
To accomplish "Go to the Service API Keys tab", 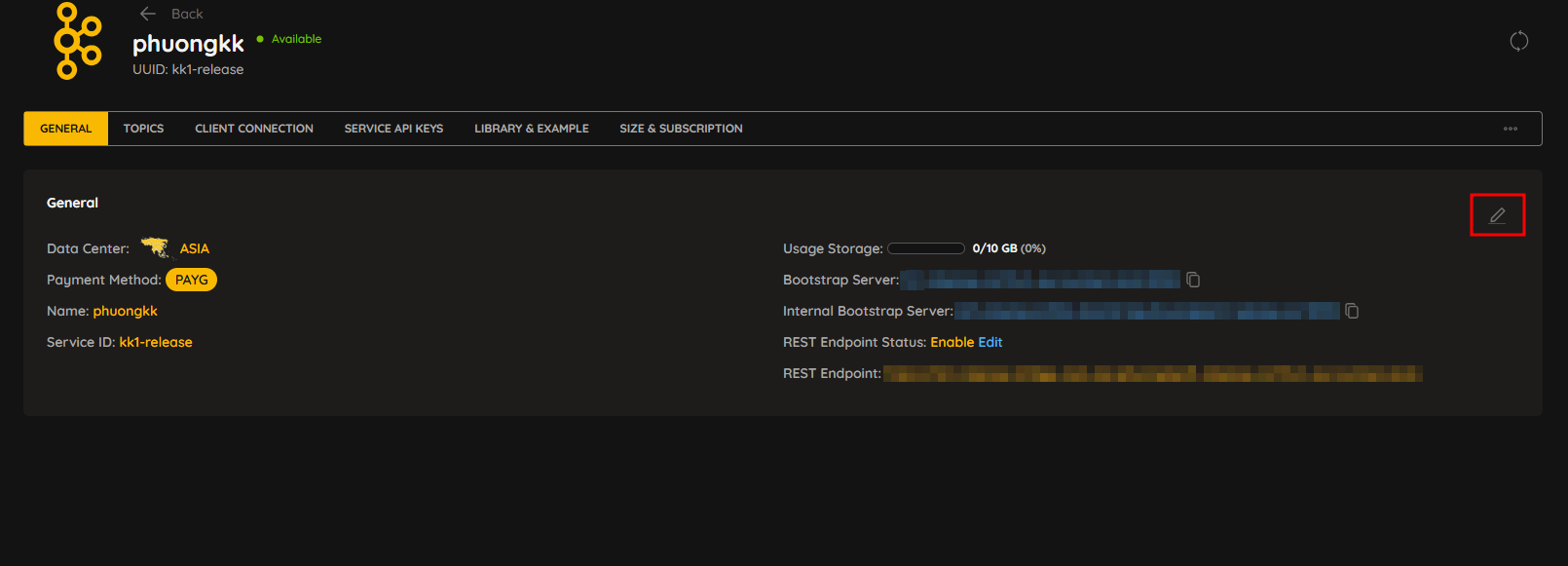I will pos(393,129).
